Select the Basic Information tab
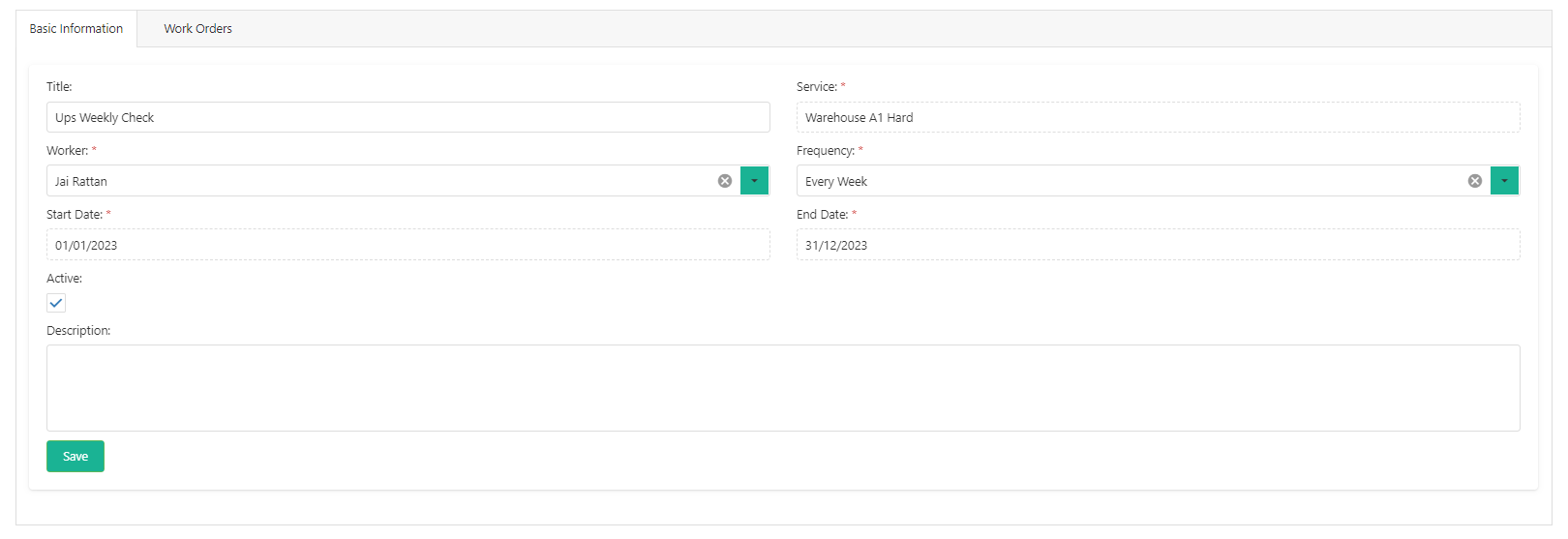Image resolution: width=1568 pixels, height=539 pixels. pyautogui.click(x=76, y=29)
